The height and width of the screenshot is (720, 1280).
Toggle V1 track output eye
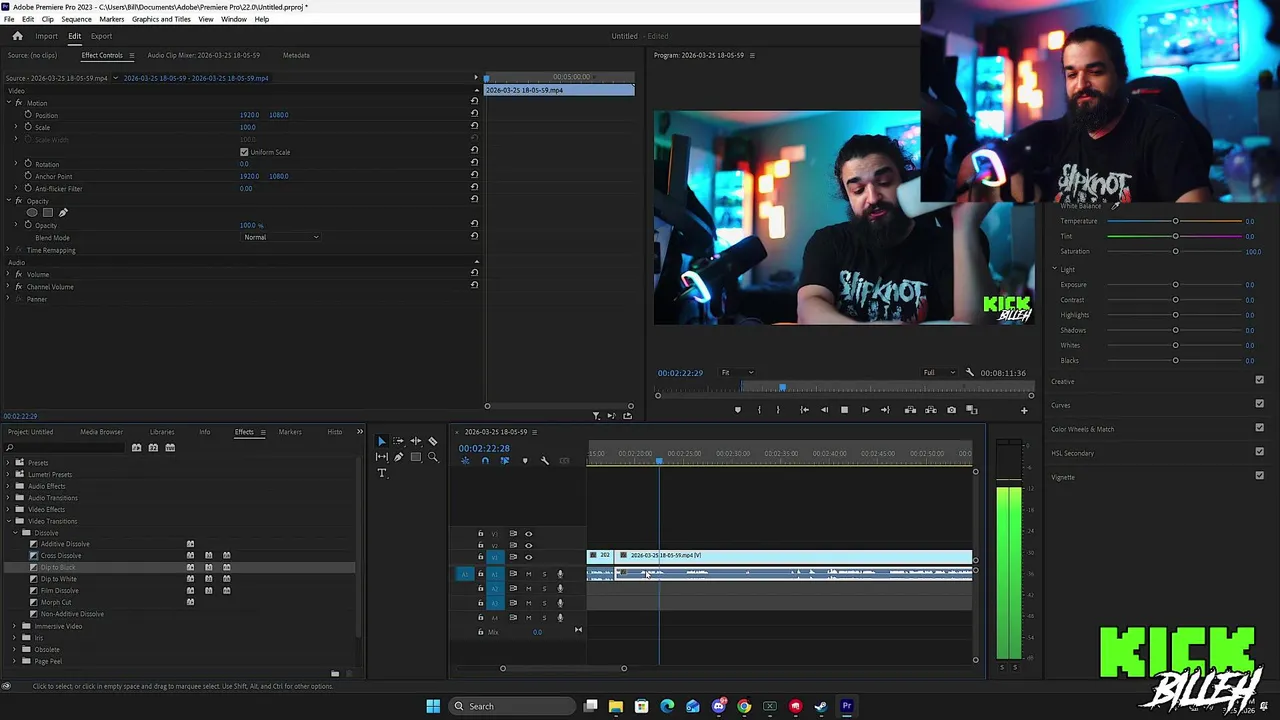pyautogui.click(x=528, y=557)
